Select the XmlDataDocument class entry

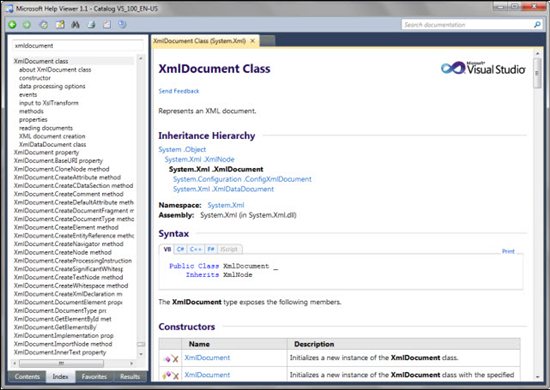pos(52,144)
